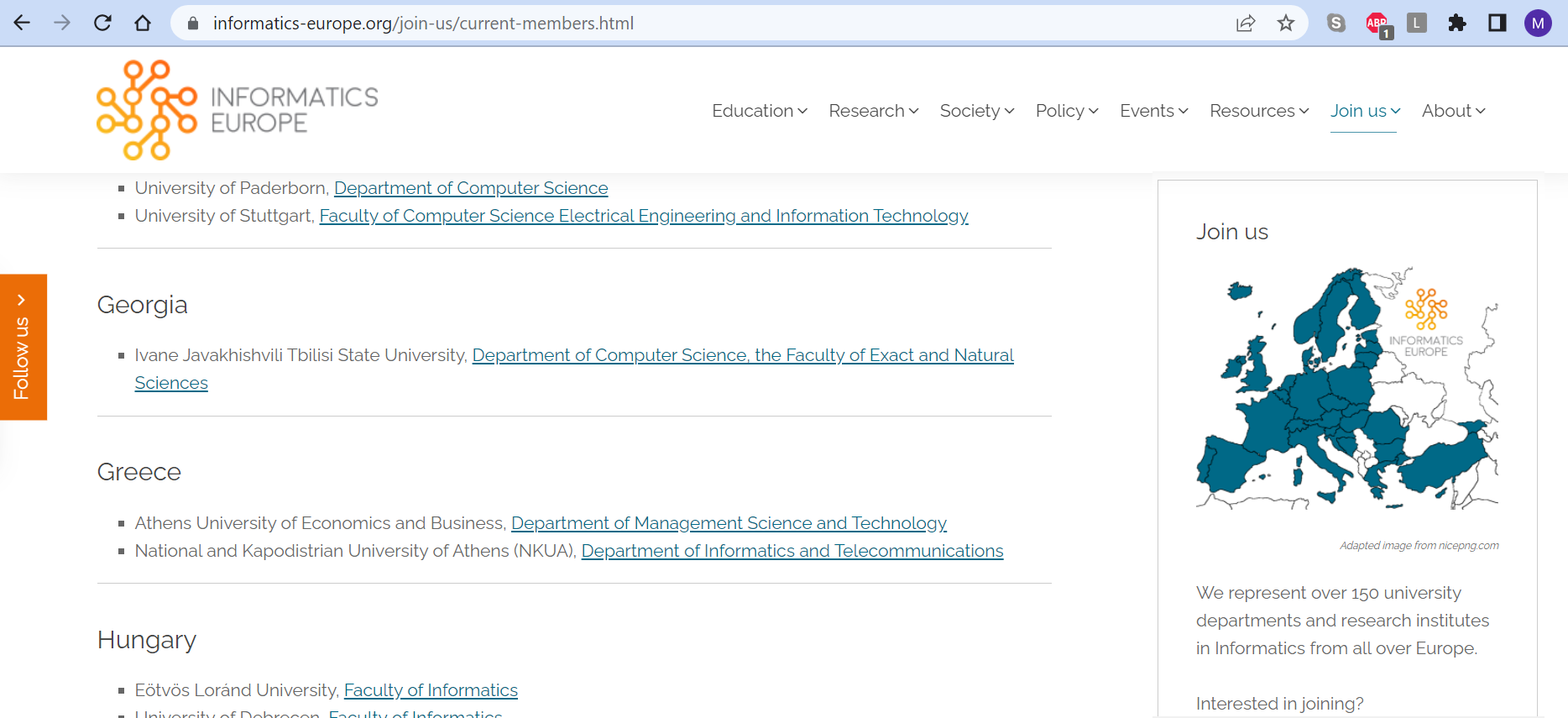Open the browser home page icon

pos(143,23)
